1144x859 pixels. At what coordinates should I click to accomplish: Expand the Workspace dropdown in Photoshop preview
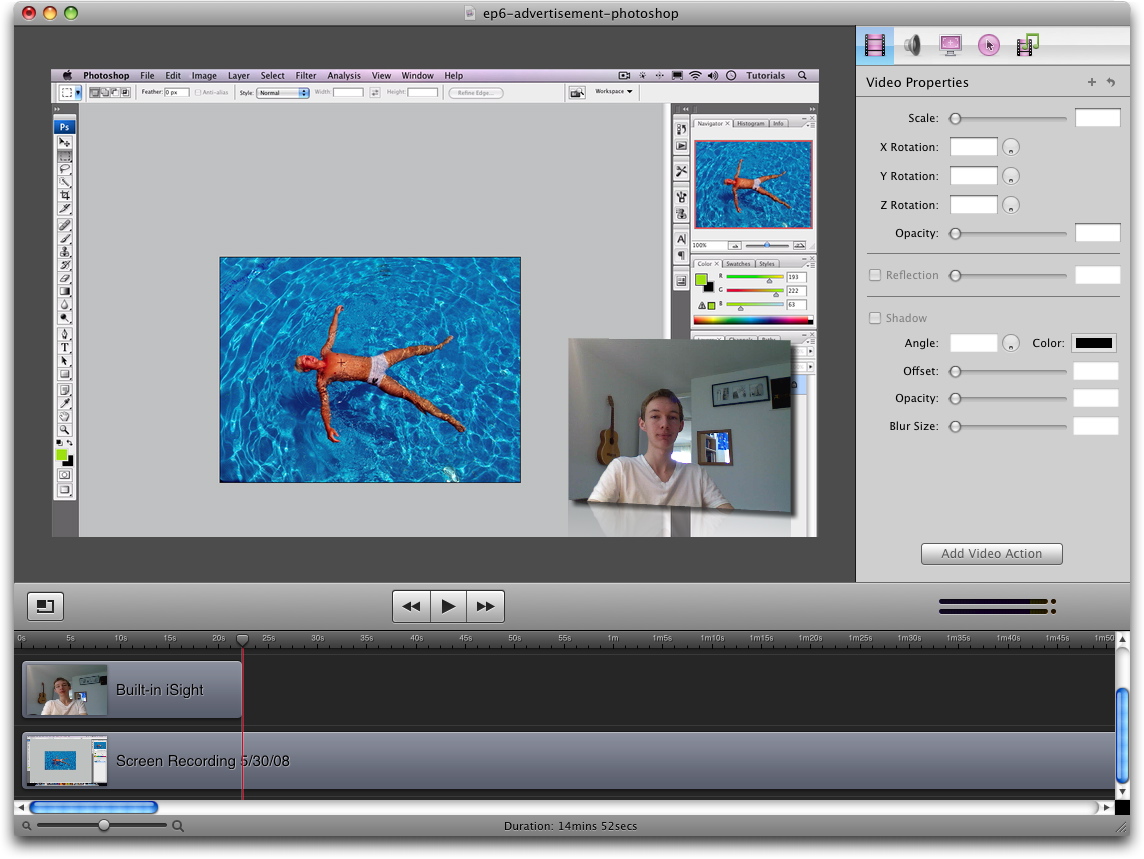coord(614,91)
